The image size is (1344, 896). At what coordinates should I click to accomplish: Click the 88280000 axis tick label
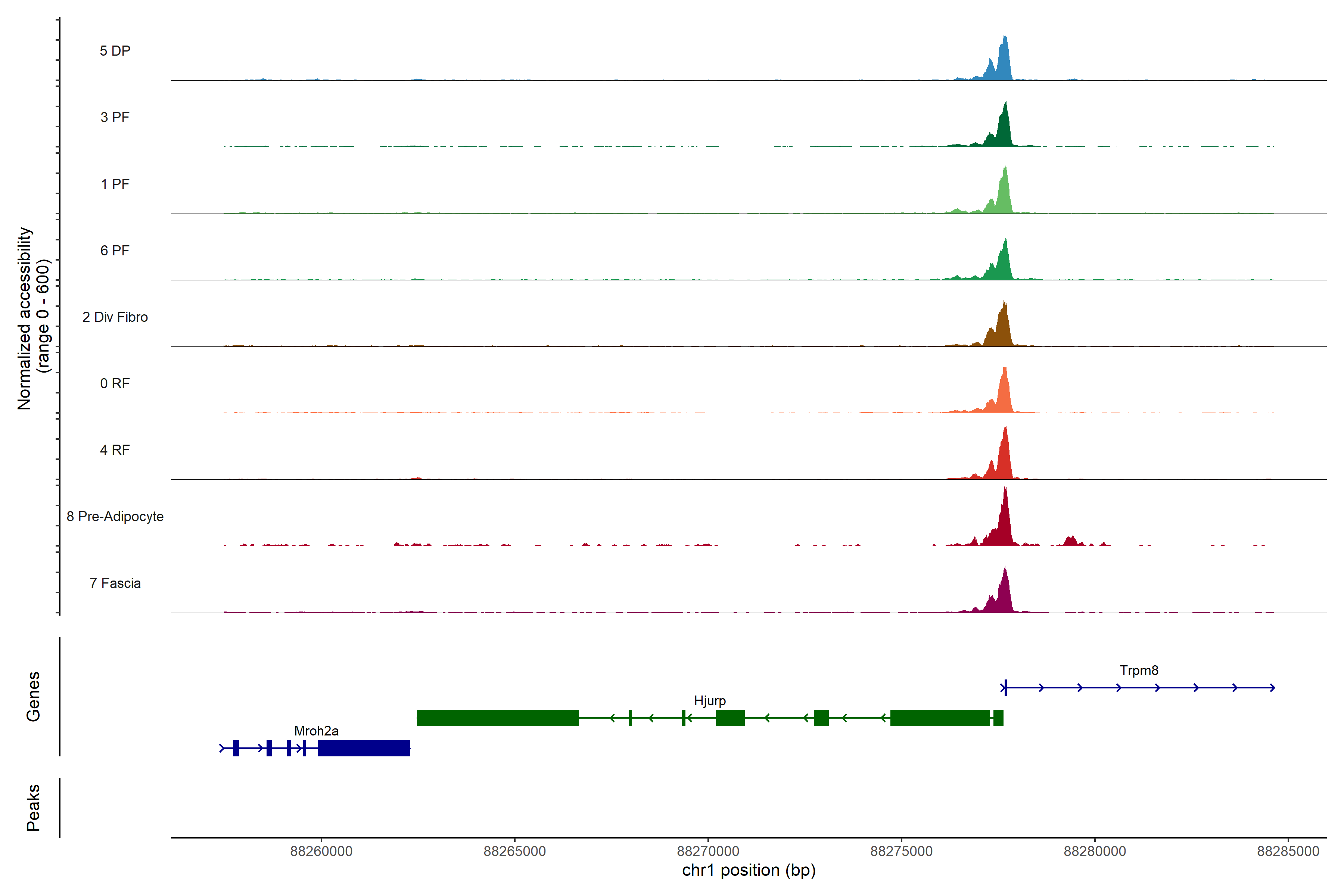click(x=1094, y=851)
